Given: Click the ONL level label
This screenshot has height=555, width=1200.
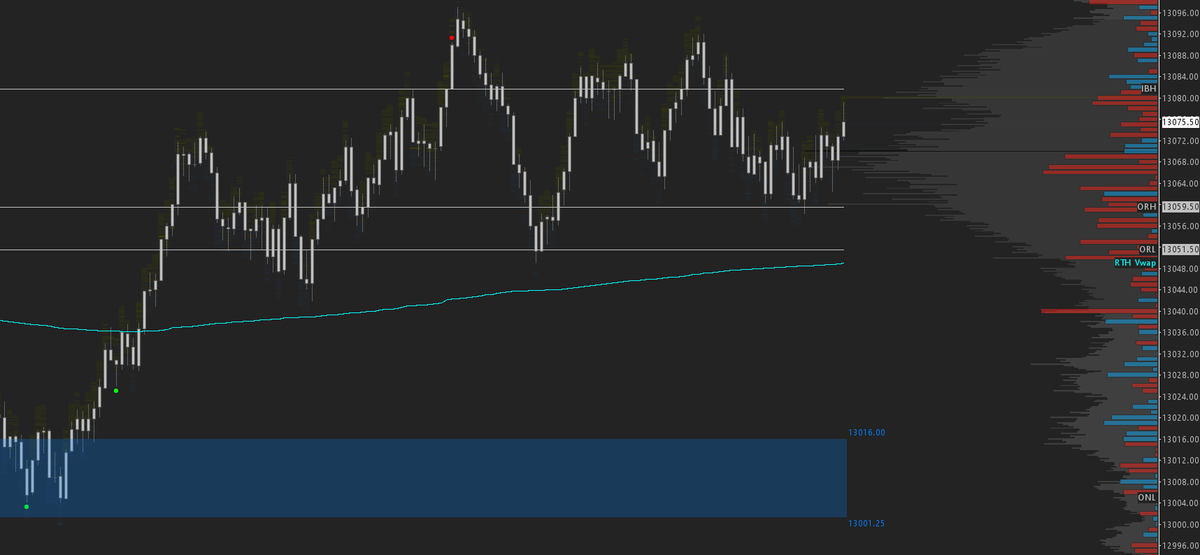Looking at the screenshot, I should (1147, 497).
